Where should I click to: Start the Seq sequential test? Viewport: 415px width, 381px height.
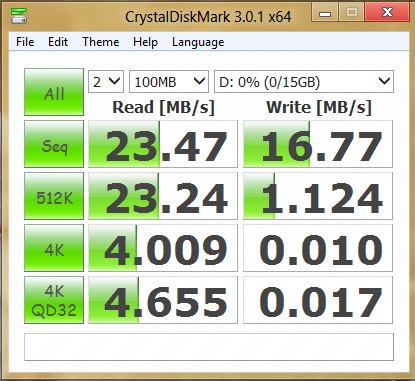coord(54,144)
